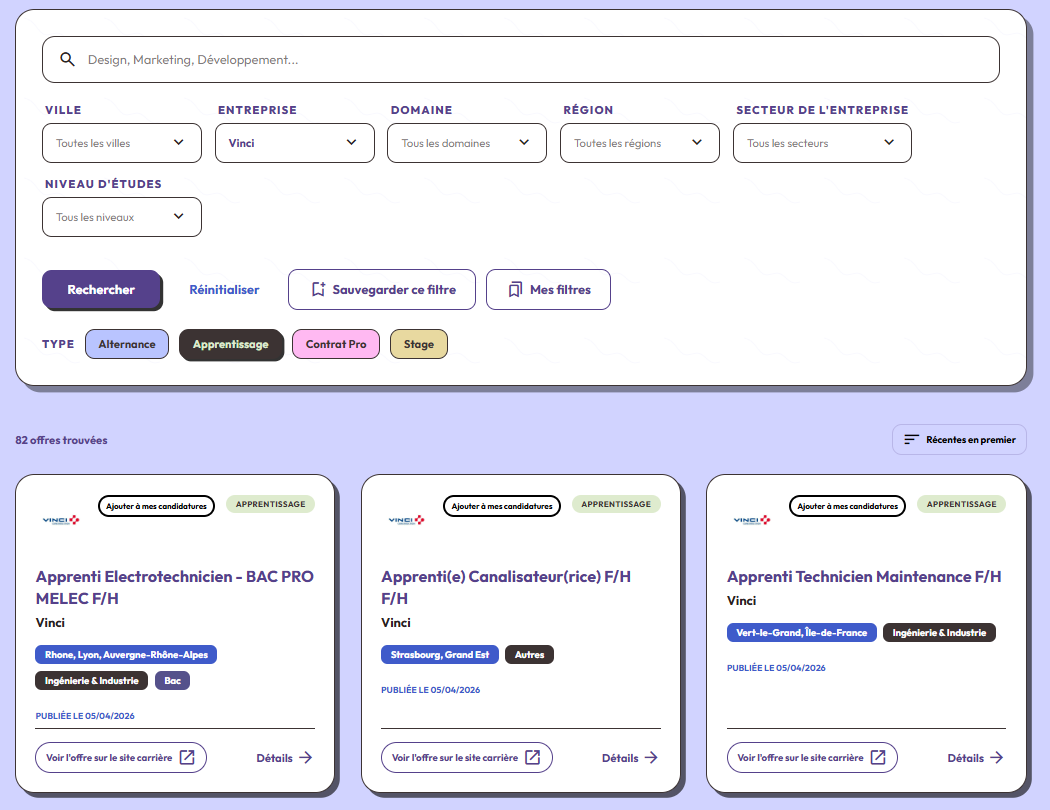Click the Rhone, Lyon, Auvergne-Rhône-Alpes tag
Screen dimensions: 1050x810
(126, 655)
